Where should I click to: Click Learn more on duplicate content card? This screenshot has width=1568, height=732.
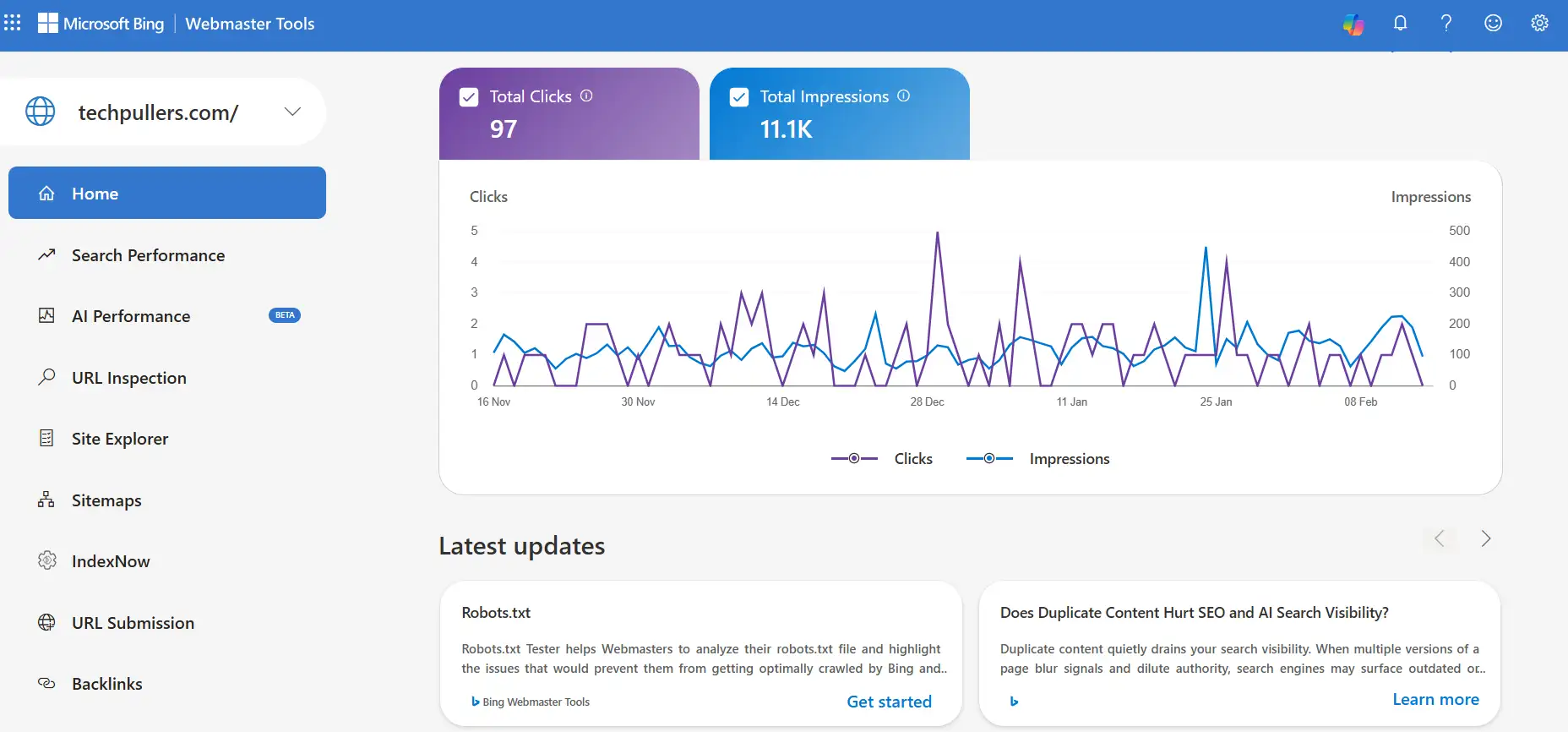point(1435,699)
